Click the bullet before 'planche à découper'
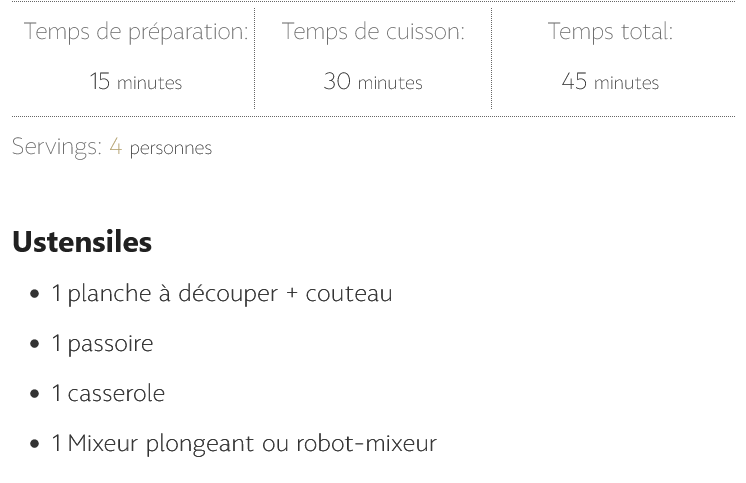This screenshot has height=483, width=746. (35, 294)
